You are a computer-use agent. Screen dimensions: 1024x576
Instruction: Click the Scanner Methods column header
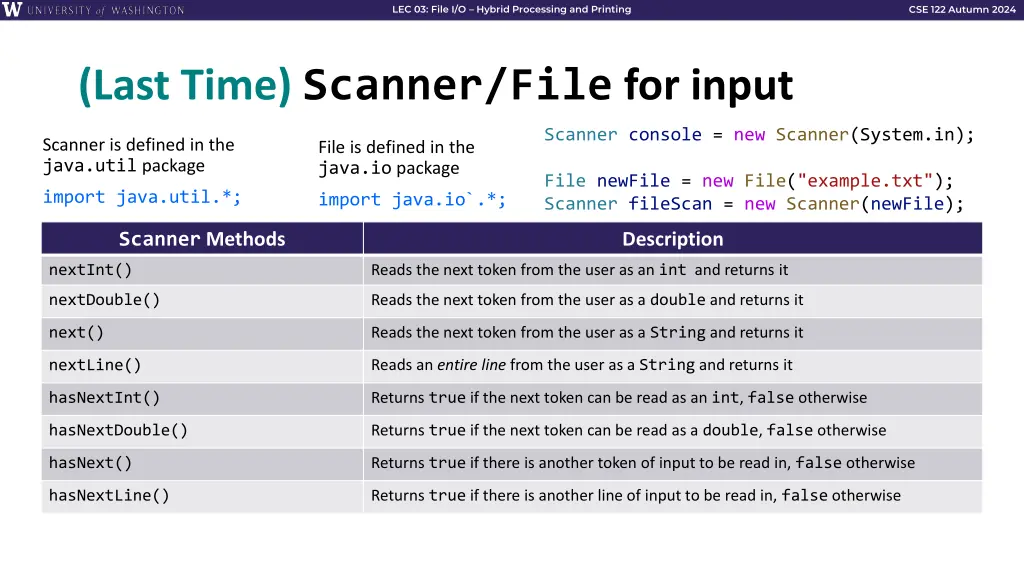pos(202,238)
